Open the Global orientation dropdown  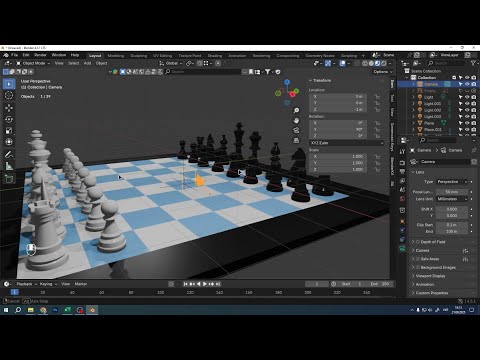pyautogui.click(x=171, y=63)
